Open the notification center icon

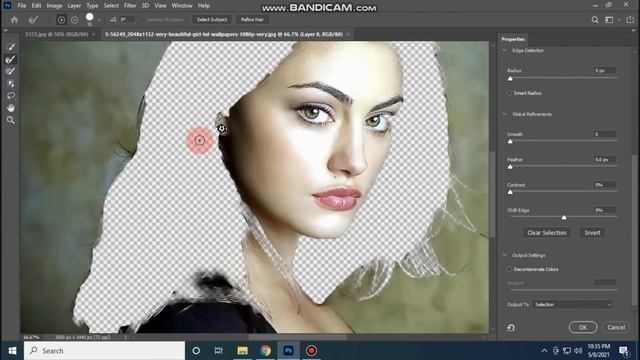click(624, 351)
